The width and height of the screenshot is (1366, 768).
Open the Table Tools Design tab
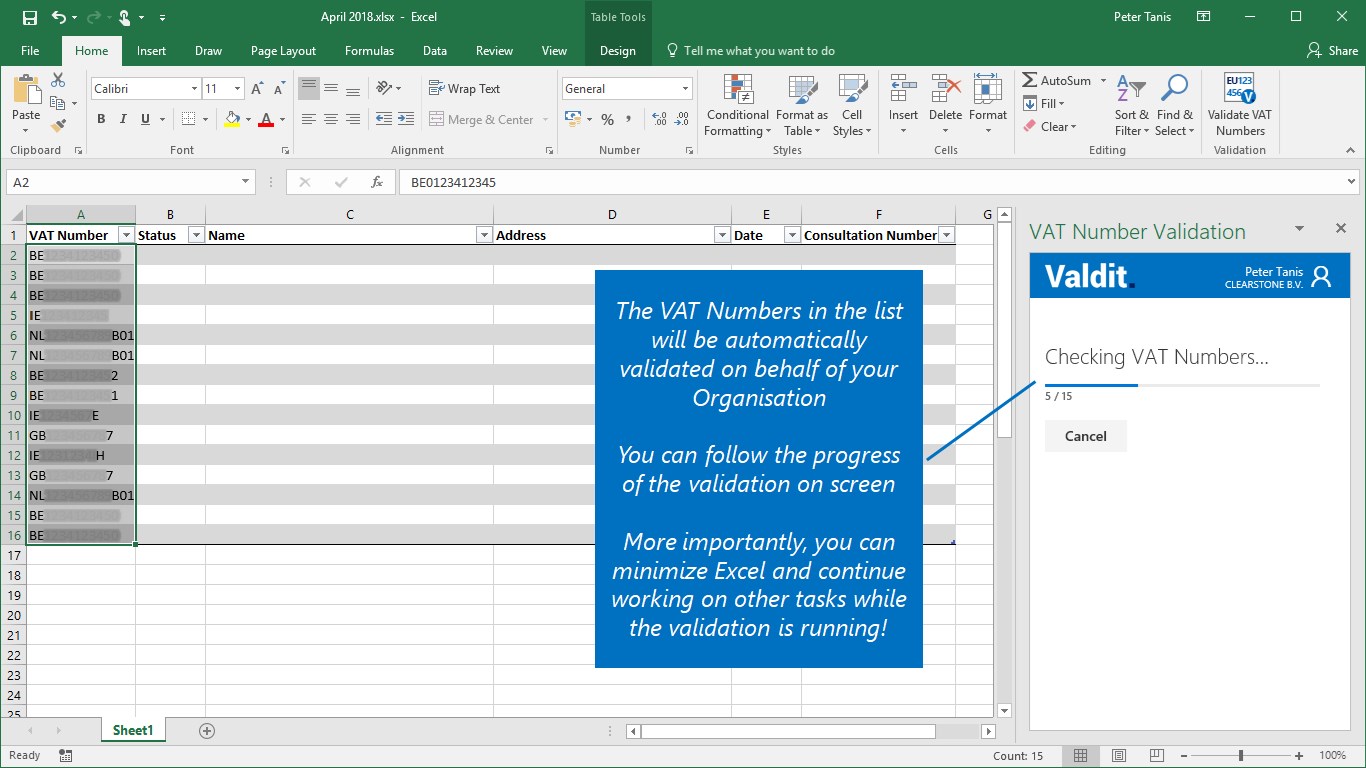click(617, 51)
